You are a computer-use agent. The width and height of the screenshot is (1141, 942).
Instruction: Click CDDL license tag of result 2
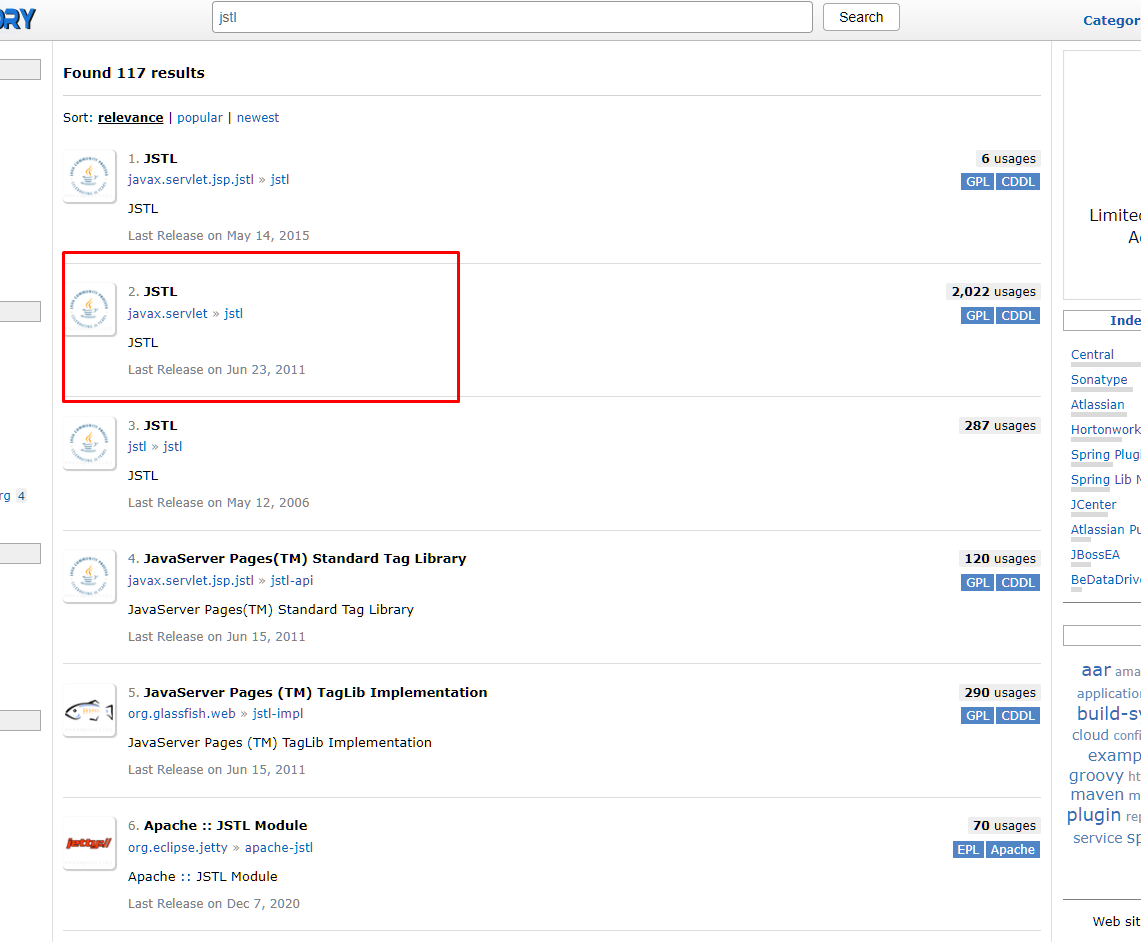point(1017,316)
